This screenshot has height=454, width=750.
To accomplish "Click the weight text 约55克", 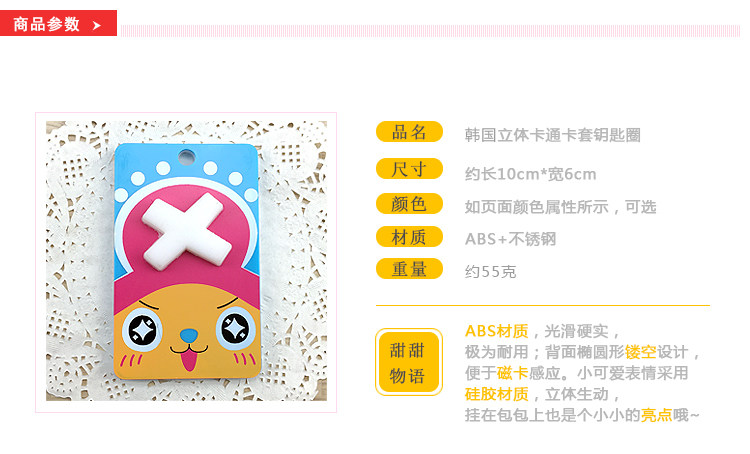I will click(490, 272).
